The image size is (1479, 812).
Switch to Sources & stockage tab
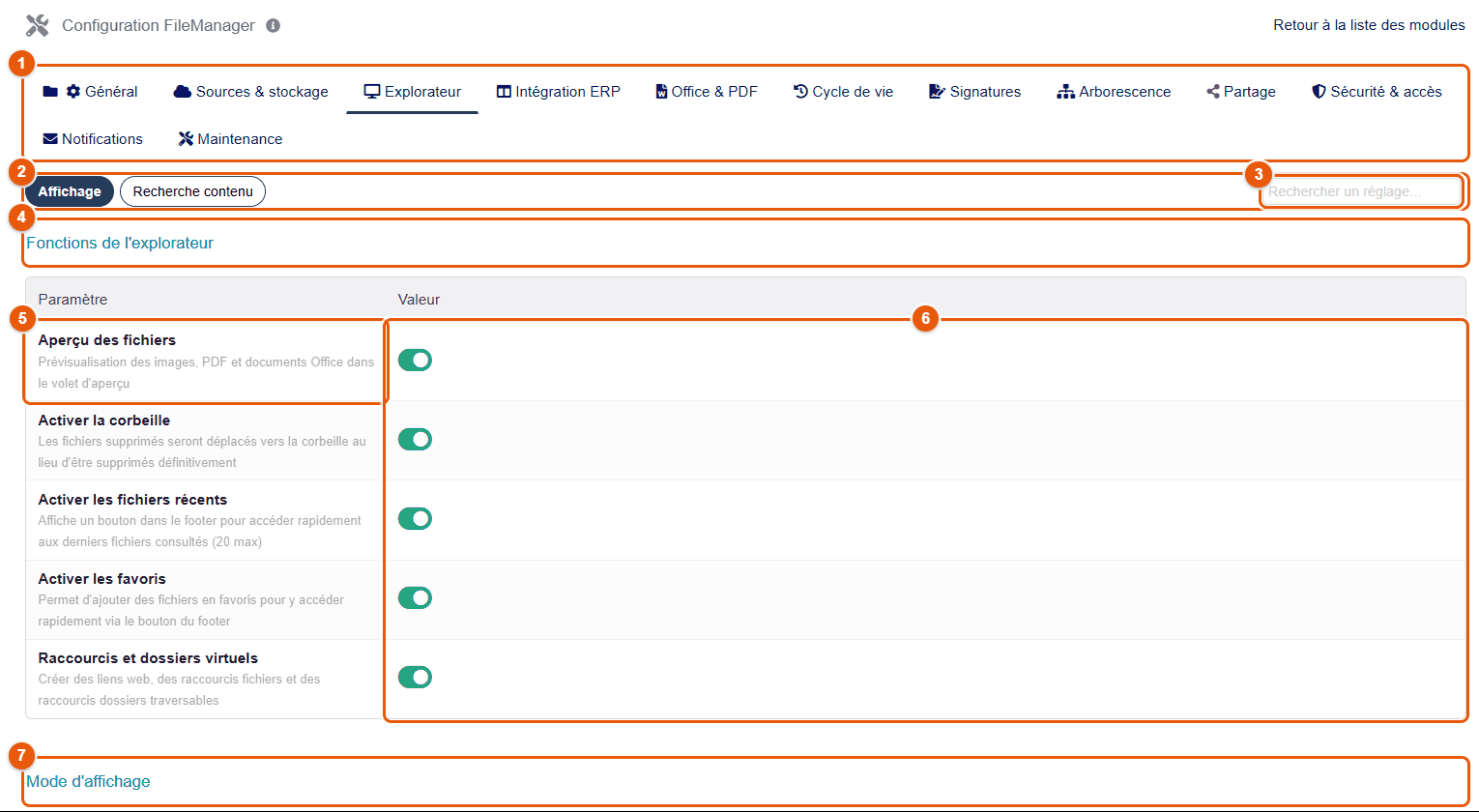click(x=251, y=92)
